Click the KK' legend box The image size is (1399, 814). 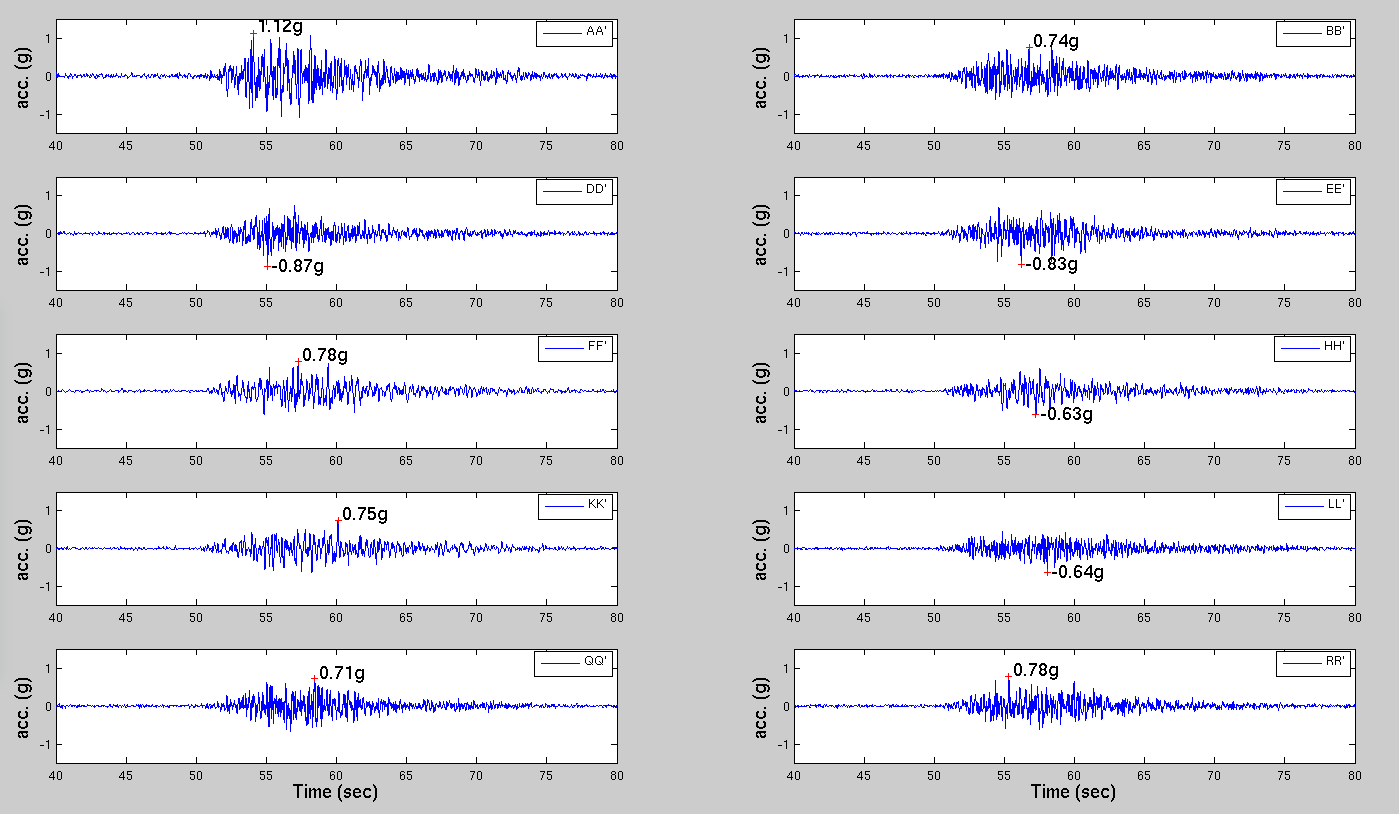coord(575,506)
